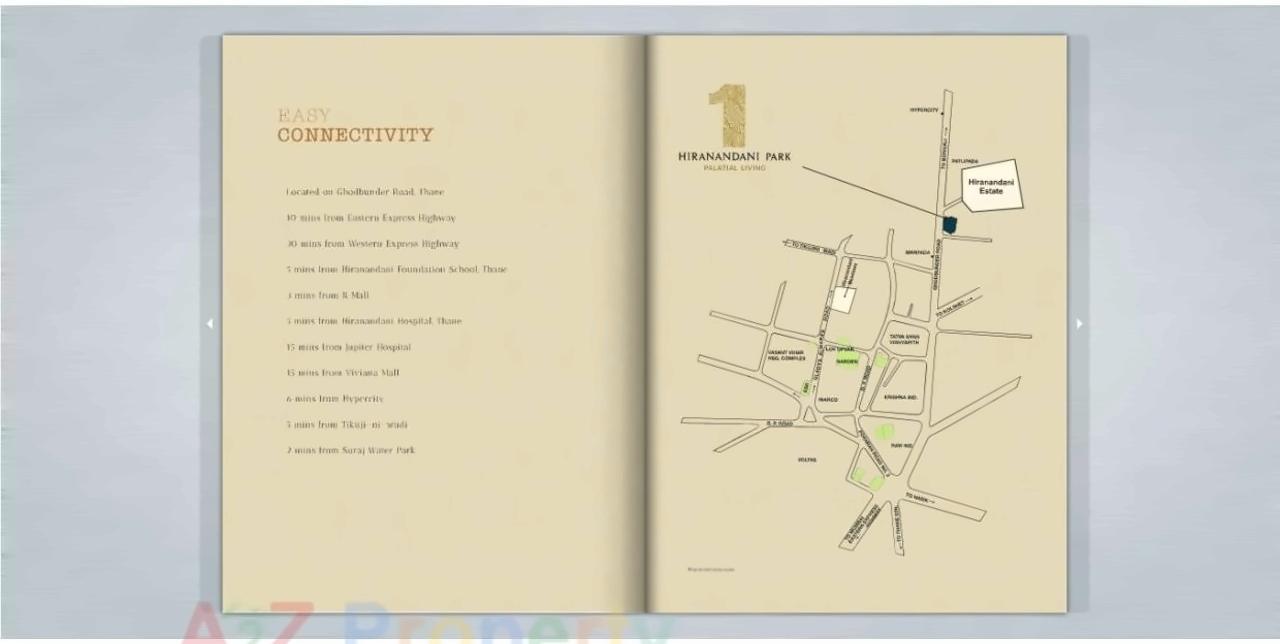Image resolution: width=1280 pixels, height=644 pixels.
Task: Click the green Garden patch on the map
Action: click(848, 361)
